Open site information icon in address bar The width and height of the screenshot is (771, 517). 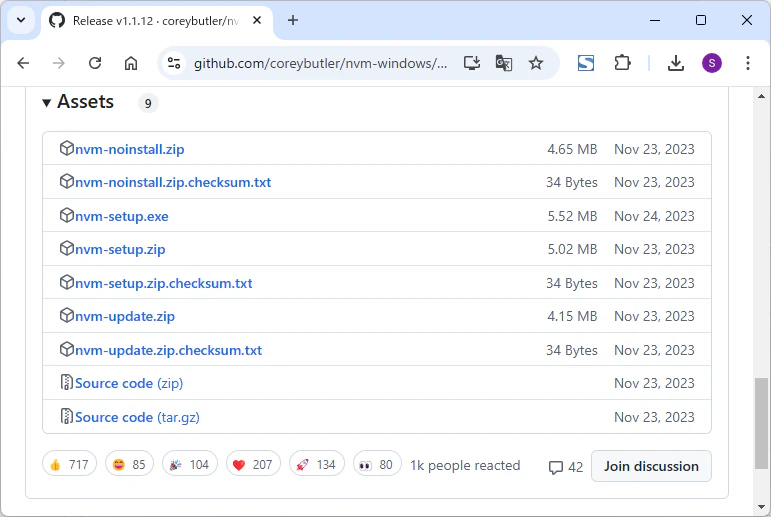coord(174,63)
